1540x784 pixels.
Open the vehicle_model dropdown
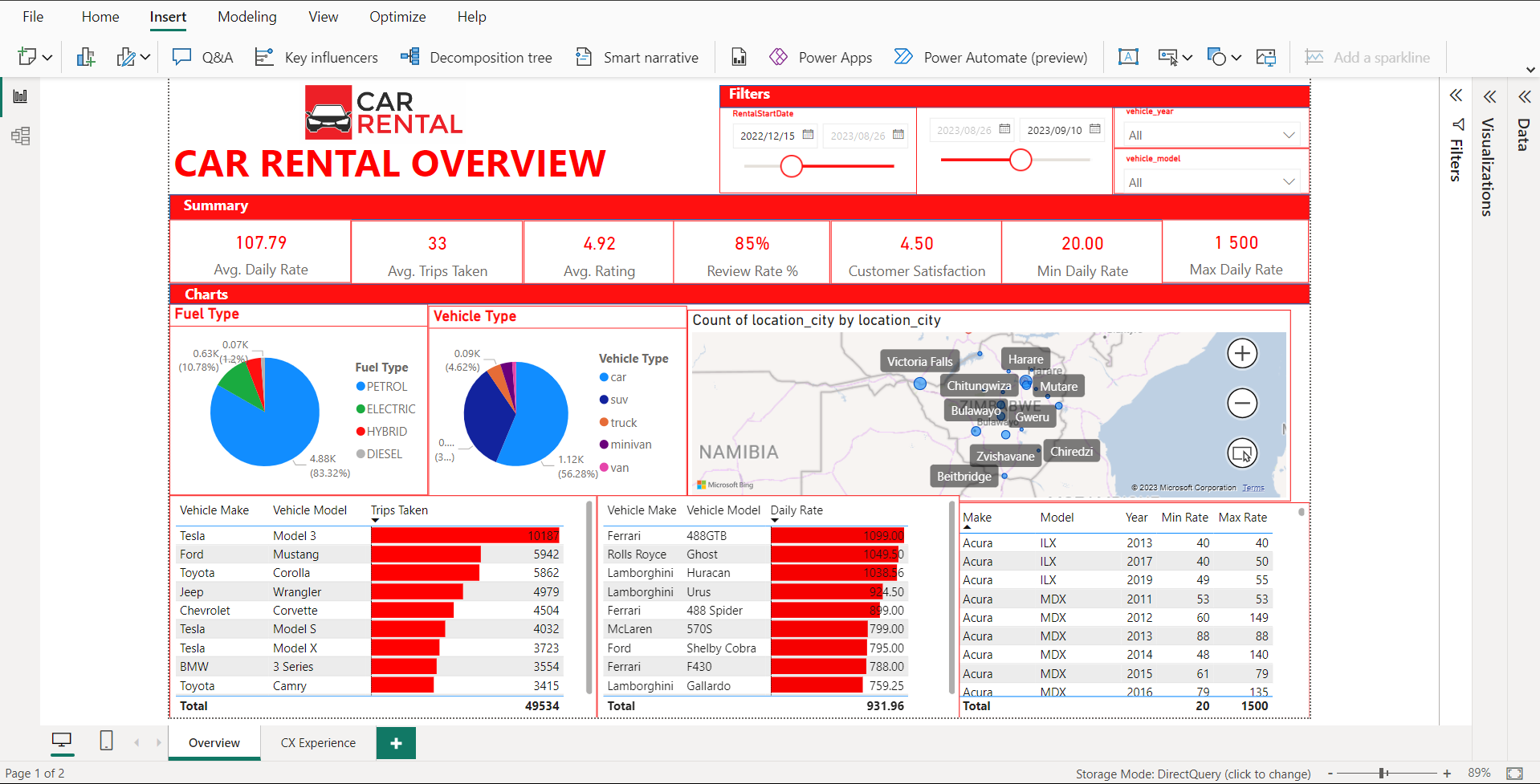[1289, 181]
